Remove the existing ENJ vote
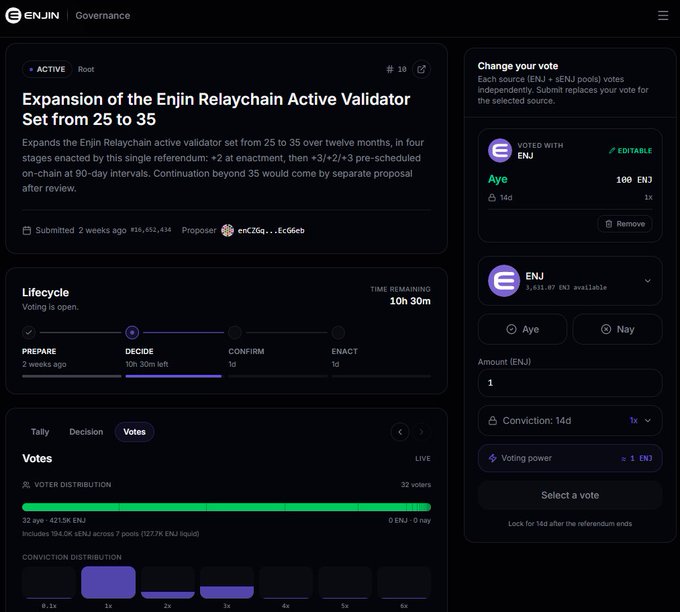Image resolution: width=680 pixels, height=612 pixels. pos(625,224)
